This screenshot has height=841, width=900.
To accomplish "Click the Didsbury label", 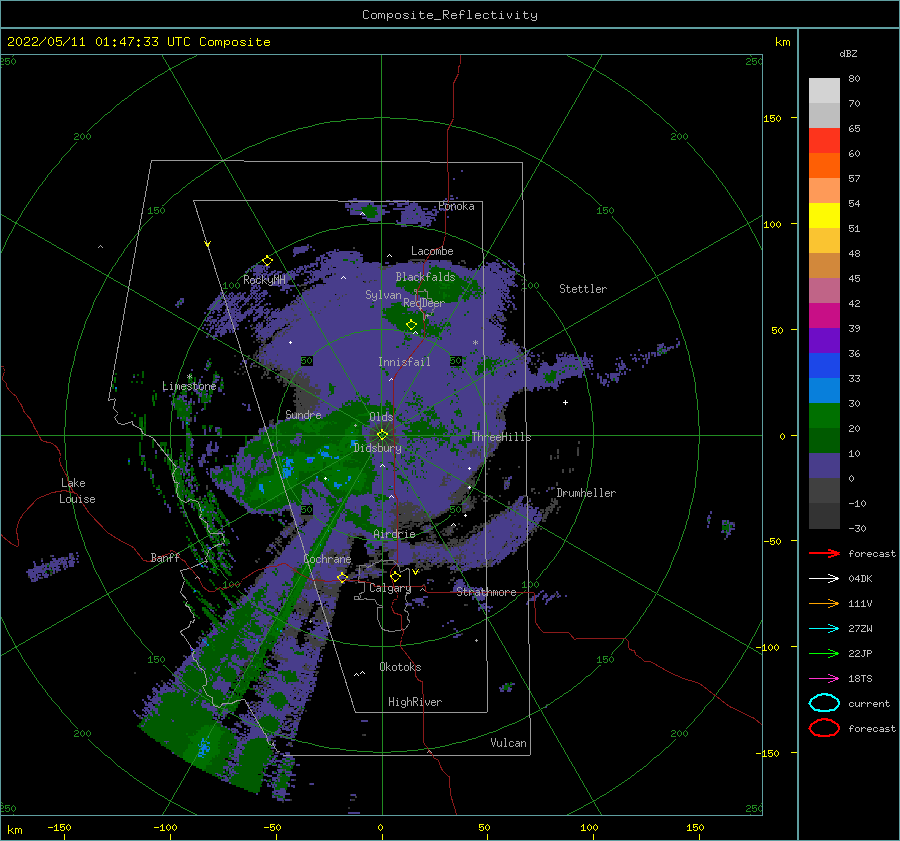I will coord(378,448).
